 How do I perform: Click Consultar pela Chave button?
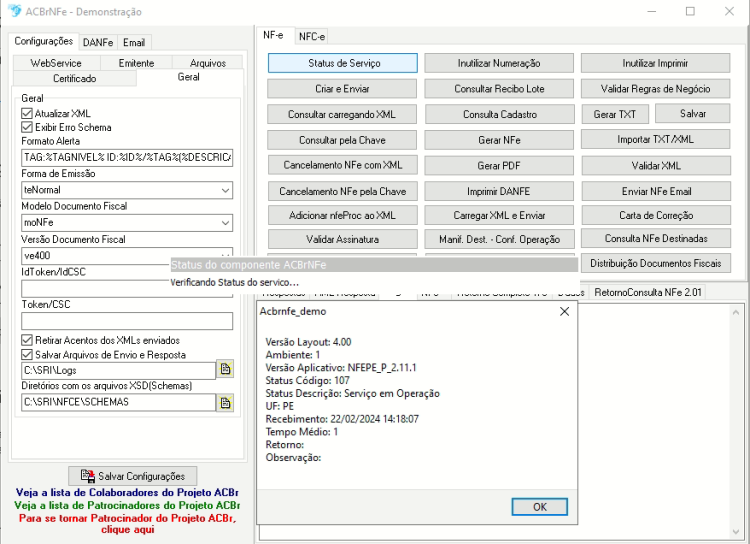tap(342, 140)
